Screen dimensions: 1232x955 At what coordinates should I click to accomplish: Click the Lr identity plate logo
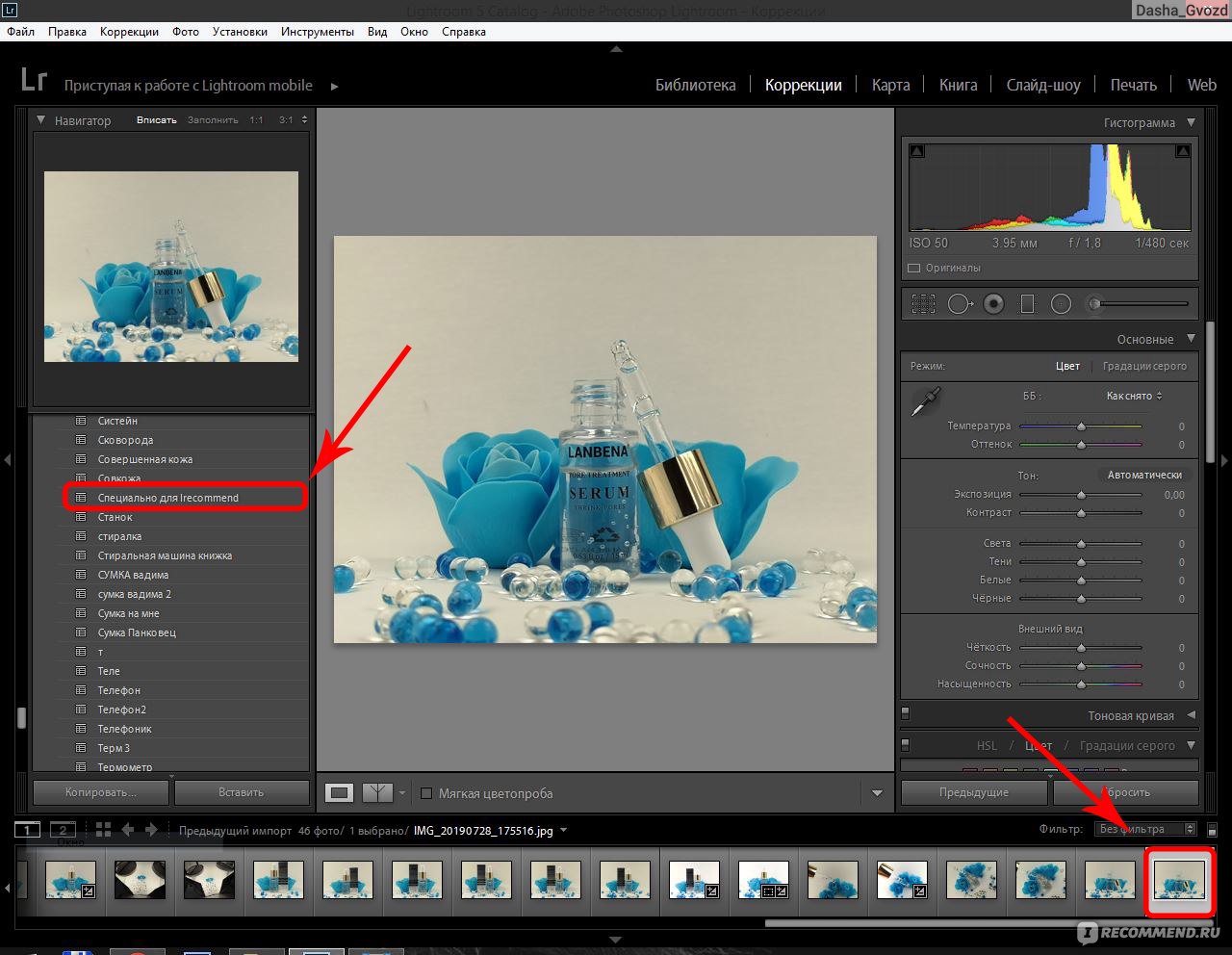tap(34, 80)
